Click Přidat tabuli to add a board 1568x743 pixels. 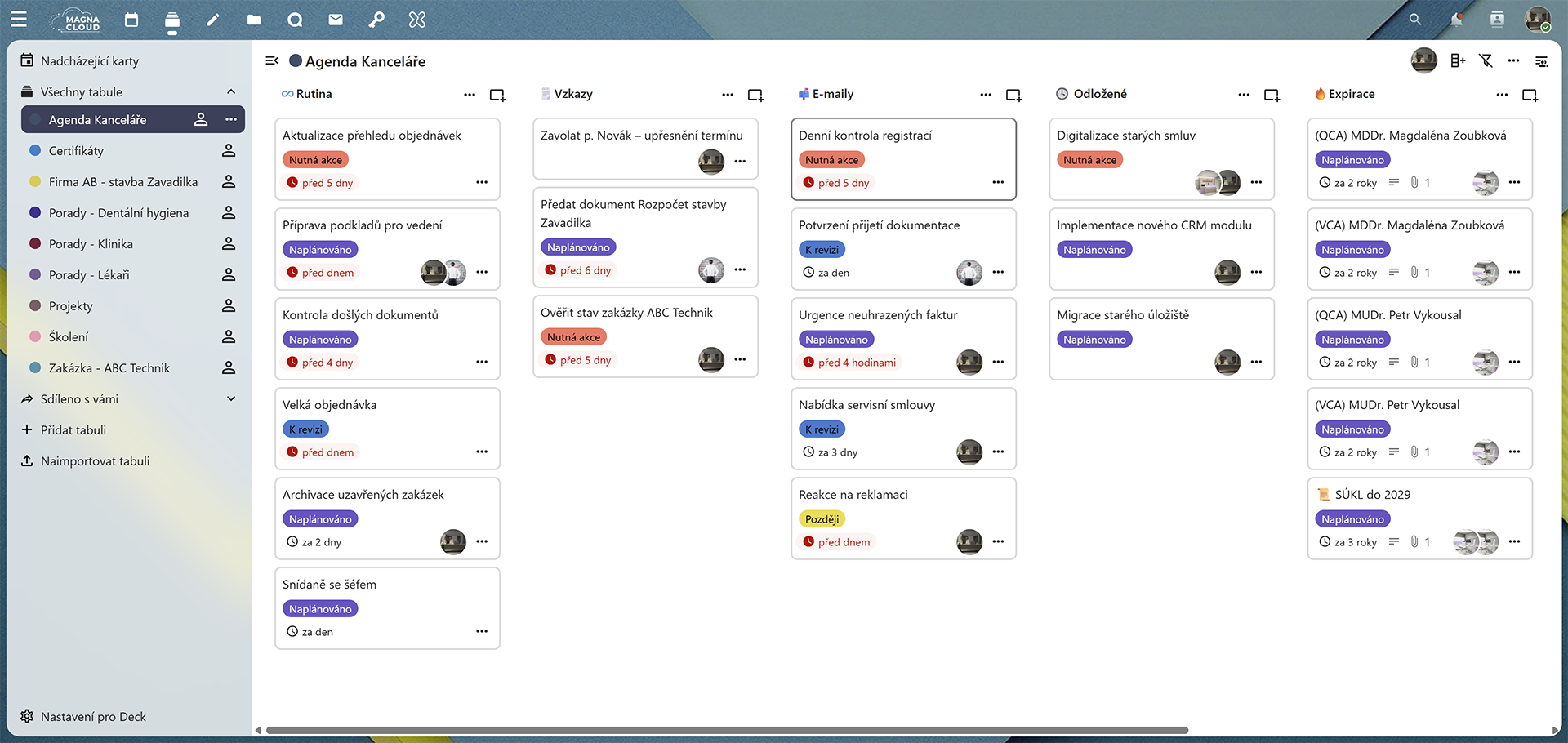click(x=73, y=430)
